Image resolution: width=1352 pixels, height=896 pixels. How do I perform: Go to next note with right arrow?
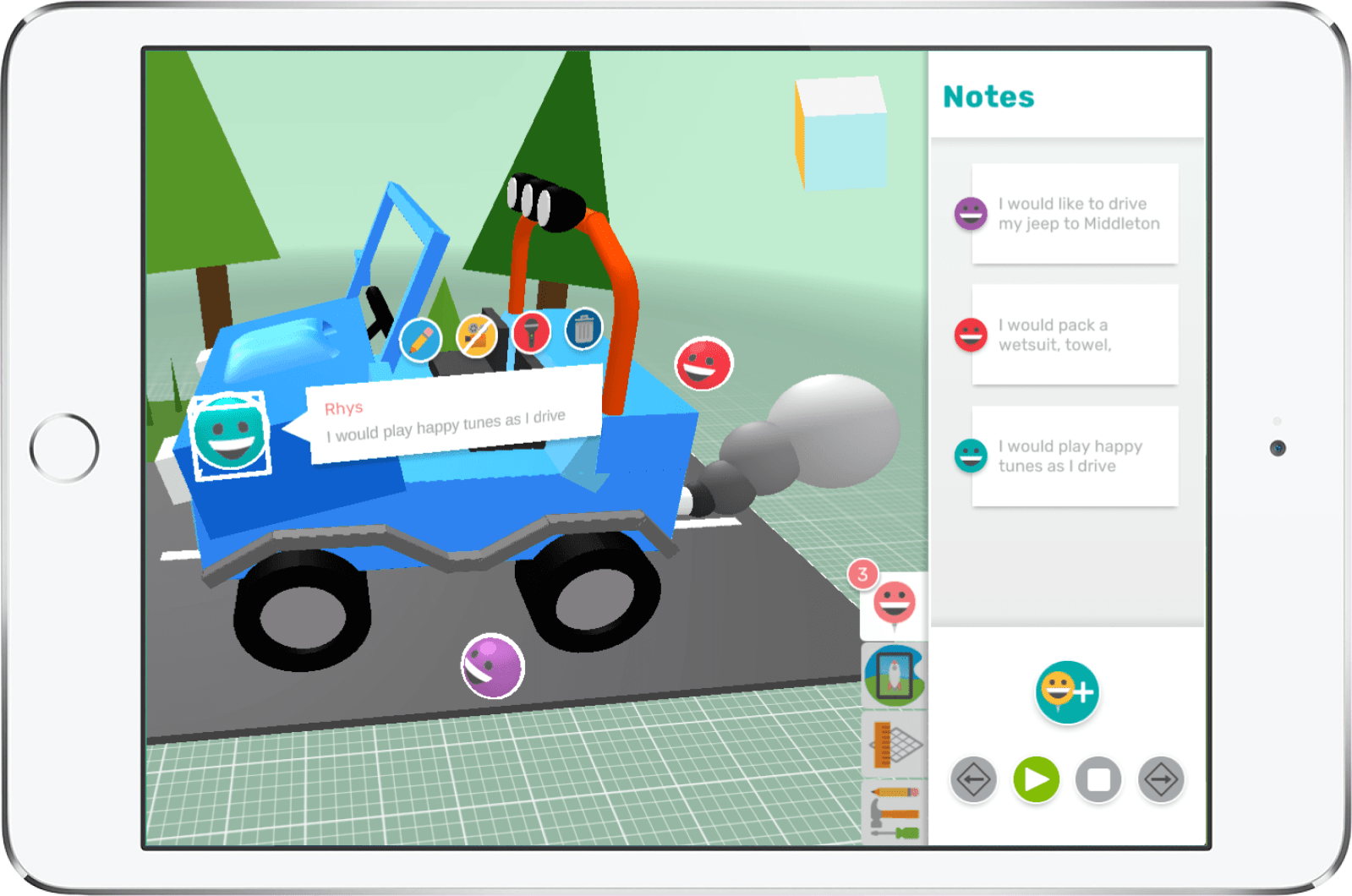coord(1161,779)
